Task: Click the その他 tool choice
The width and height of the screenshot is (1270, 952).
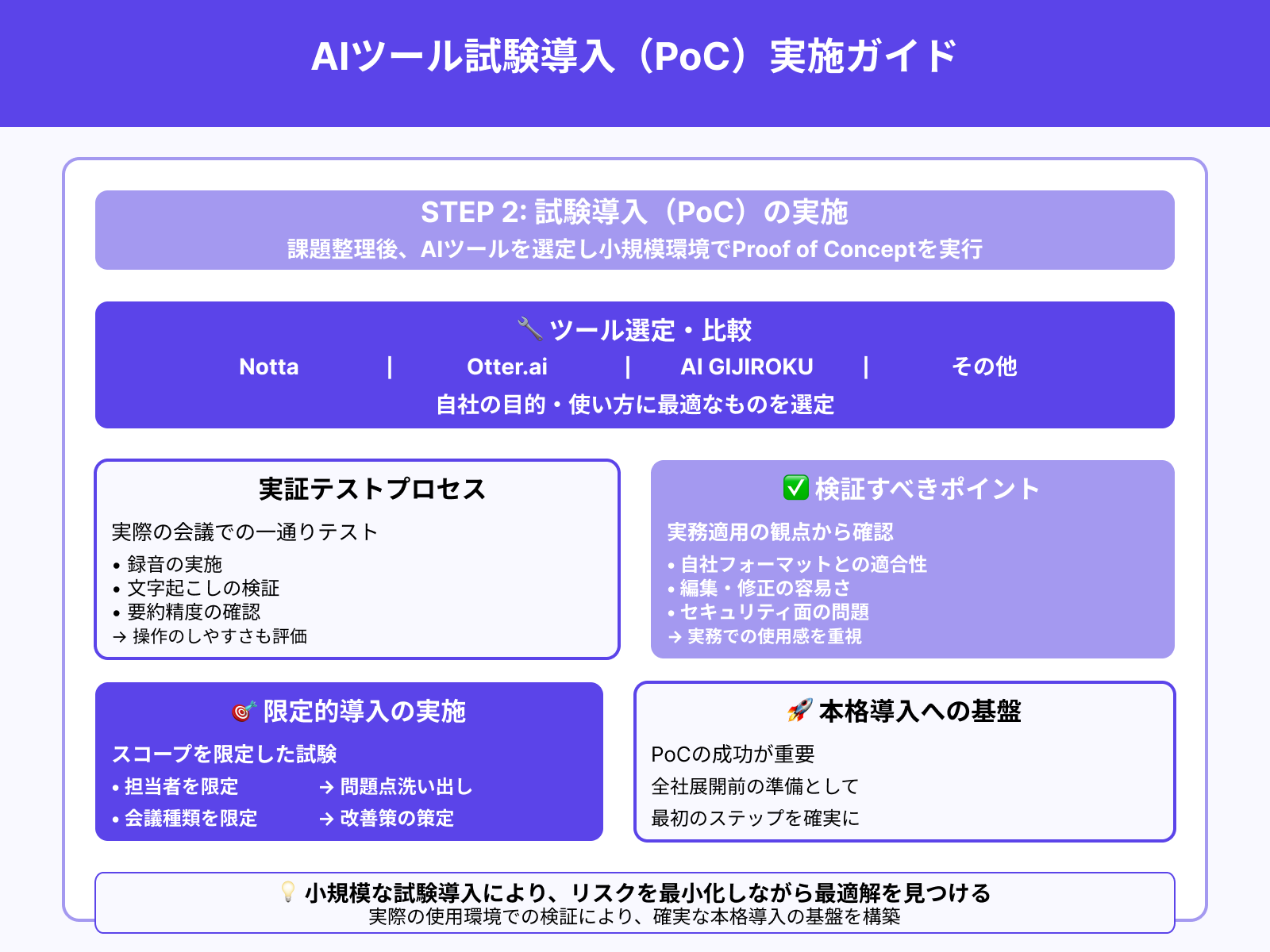Action: [984, 367]
